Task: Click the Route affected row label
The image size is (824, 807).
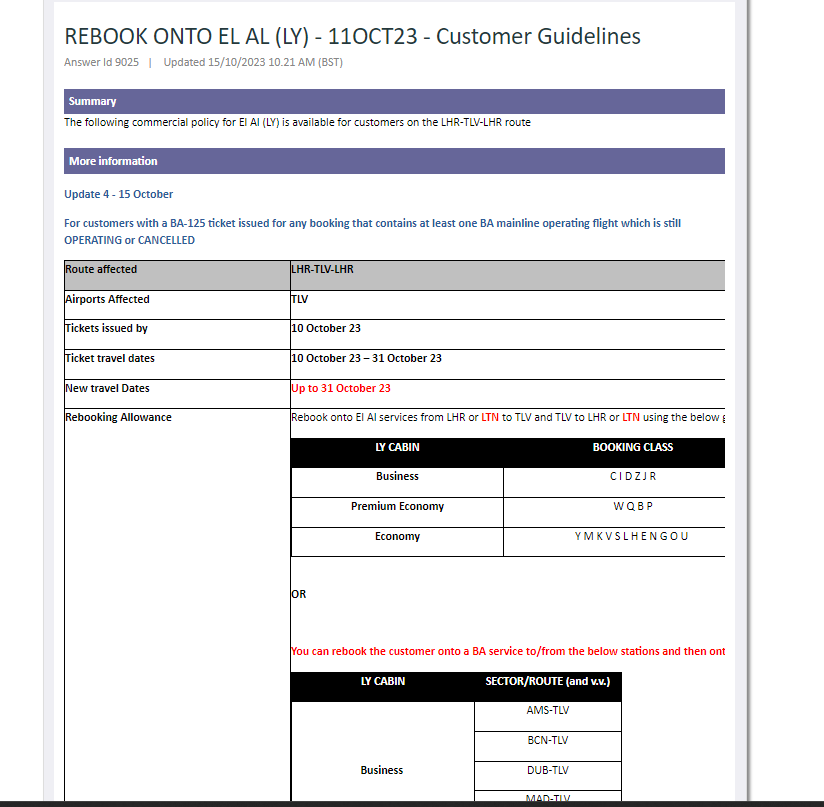Action: 101,269
